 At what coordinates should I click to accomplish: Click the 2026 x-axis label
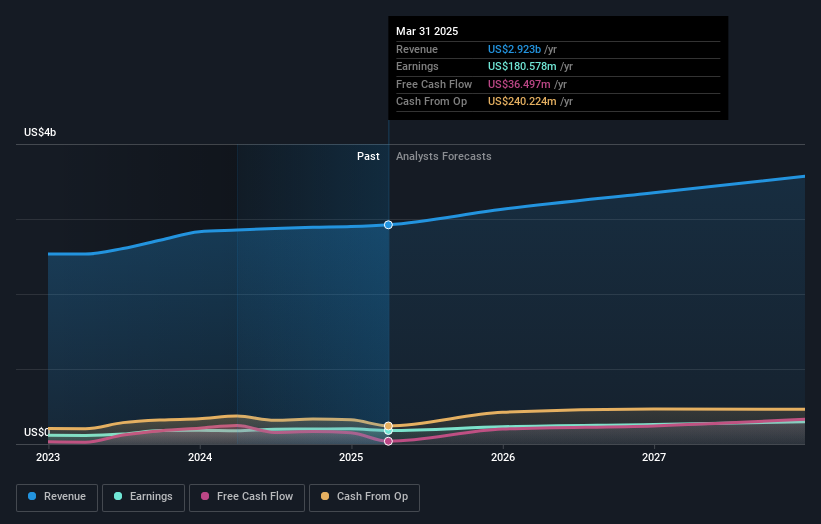coord(503,457)
